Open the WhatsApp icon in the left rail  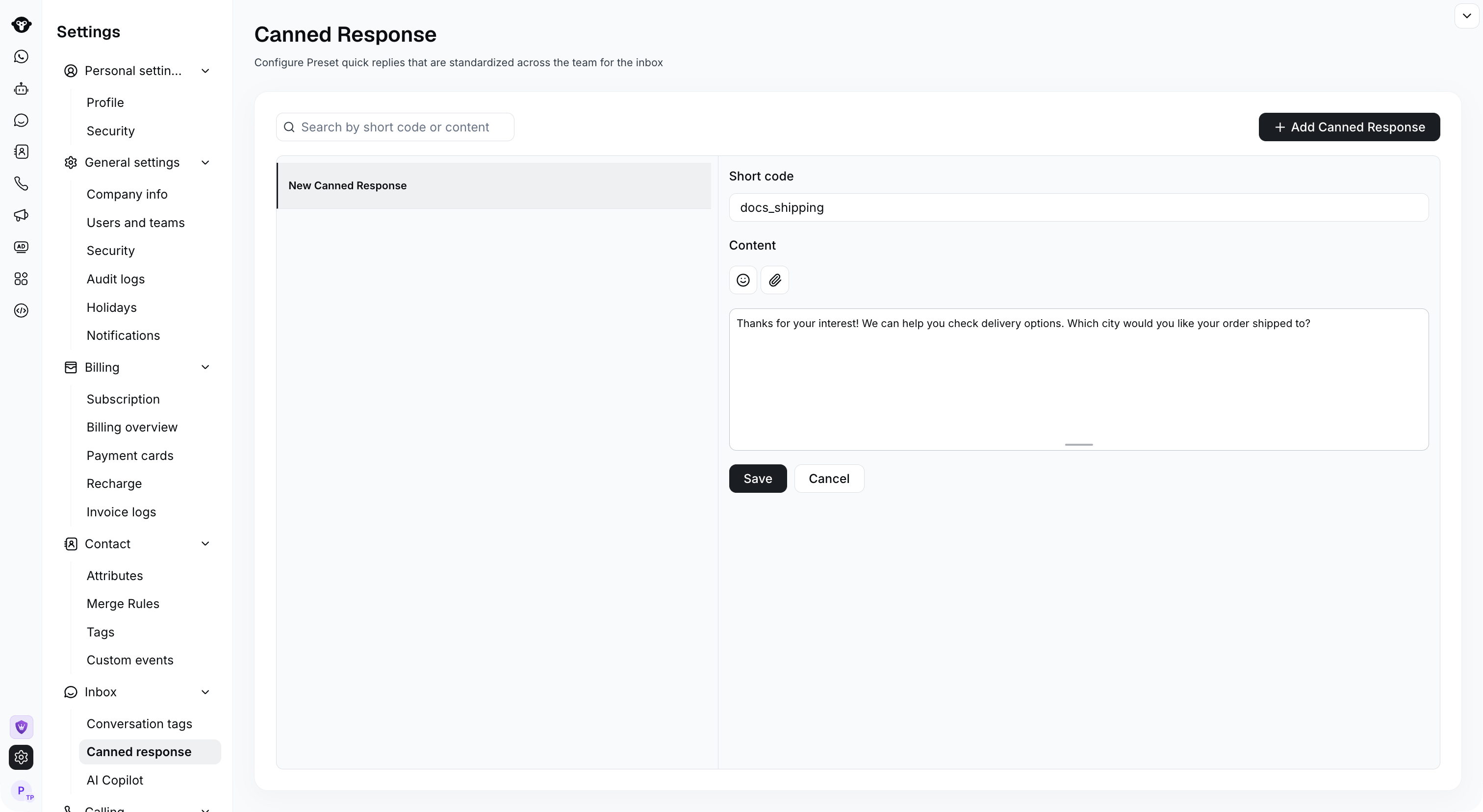click(21, 56)
